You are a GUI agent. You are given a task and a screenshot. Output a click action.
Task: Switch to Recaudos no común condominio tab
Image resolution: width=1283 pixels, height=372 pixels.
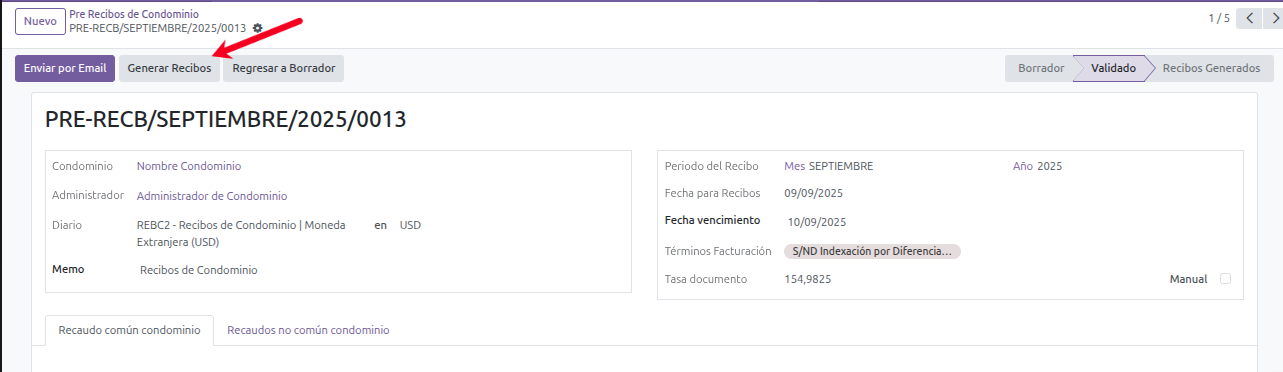tap(308, 330)
